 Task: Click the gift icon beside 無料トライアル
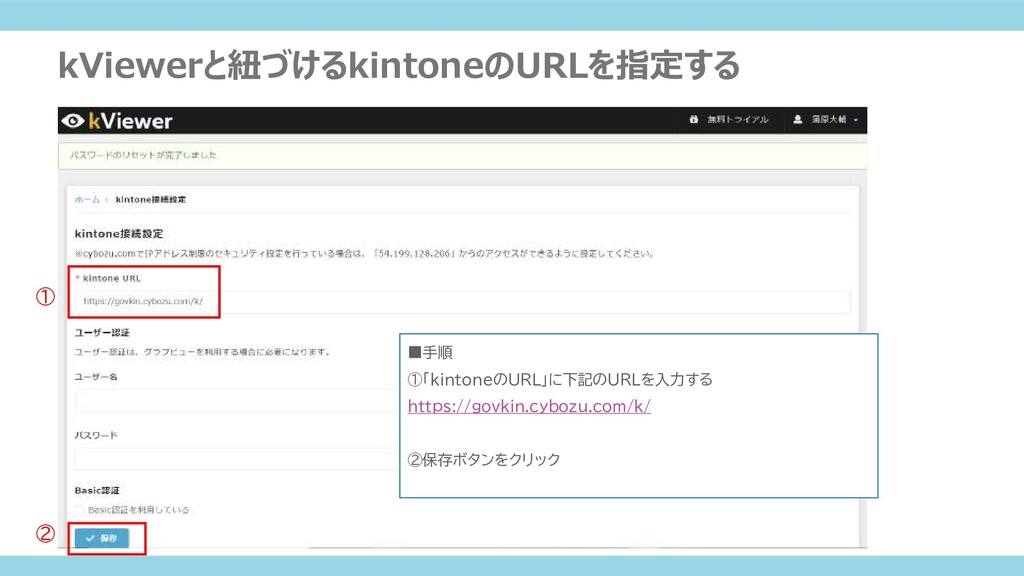694,120
